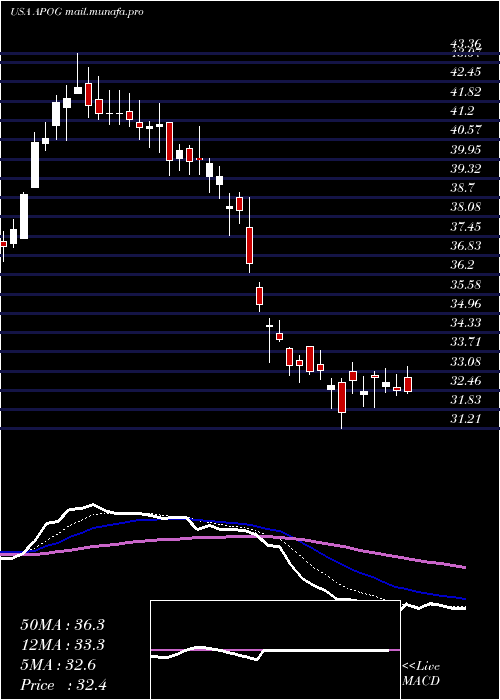Click the 31.21 price axis label
The image size is (500, 700).
(x=466, y=419)
